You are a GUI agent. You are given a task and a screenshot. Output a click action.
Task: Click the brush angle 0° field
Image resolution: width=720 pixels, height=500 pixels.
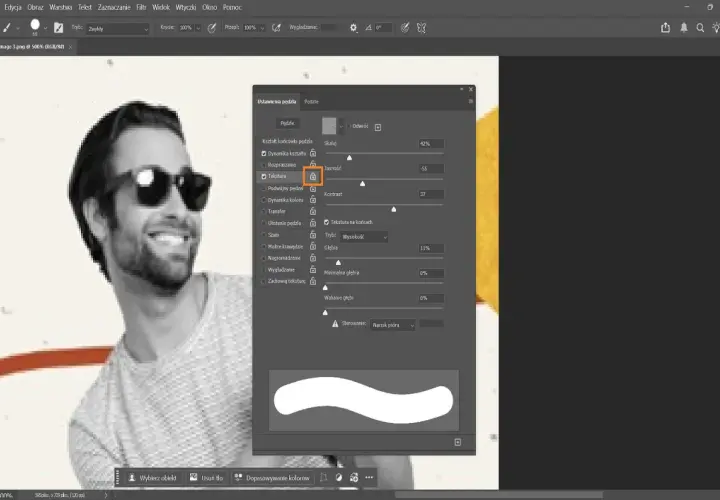[x=383, y=28]
